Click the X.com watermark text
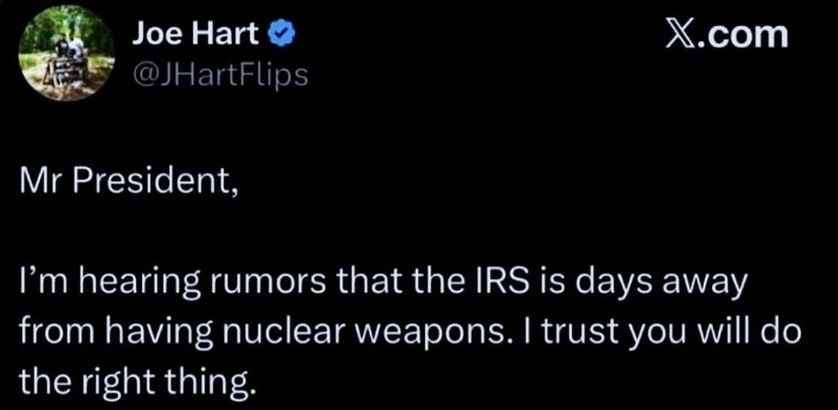The height and width of the screenshot is (410, 838). click(x=726, y=35)
